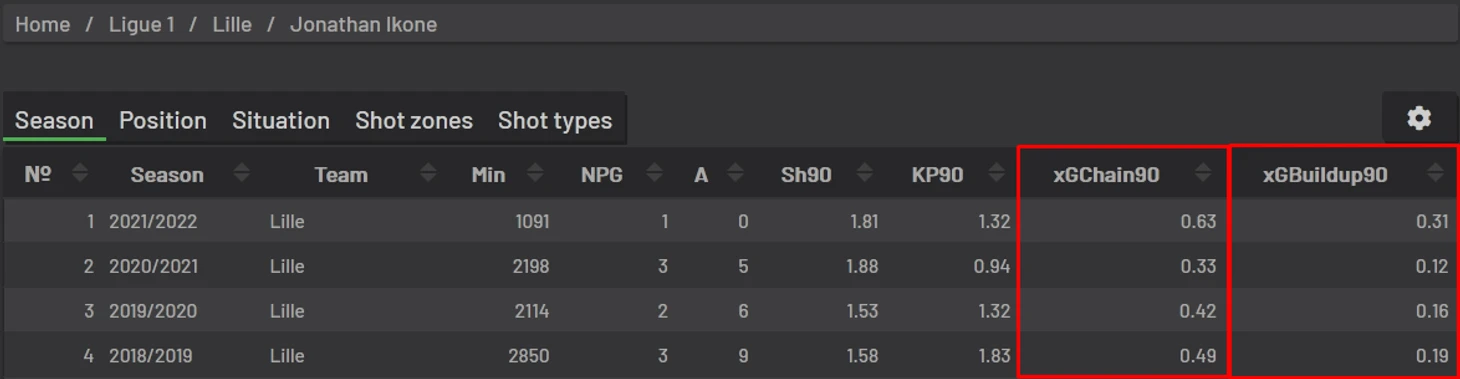Sort by A (assists) column arrows
The image size is (1460, 379).
tap(735, 174)
